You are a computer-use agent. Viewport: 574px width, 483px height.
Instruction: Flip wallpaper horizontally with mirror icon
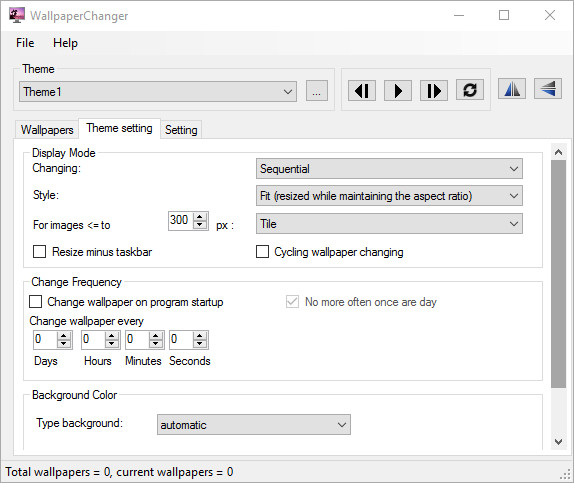512,89
